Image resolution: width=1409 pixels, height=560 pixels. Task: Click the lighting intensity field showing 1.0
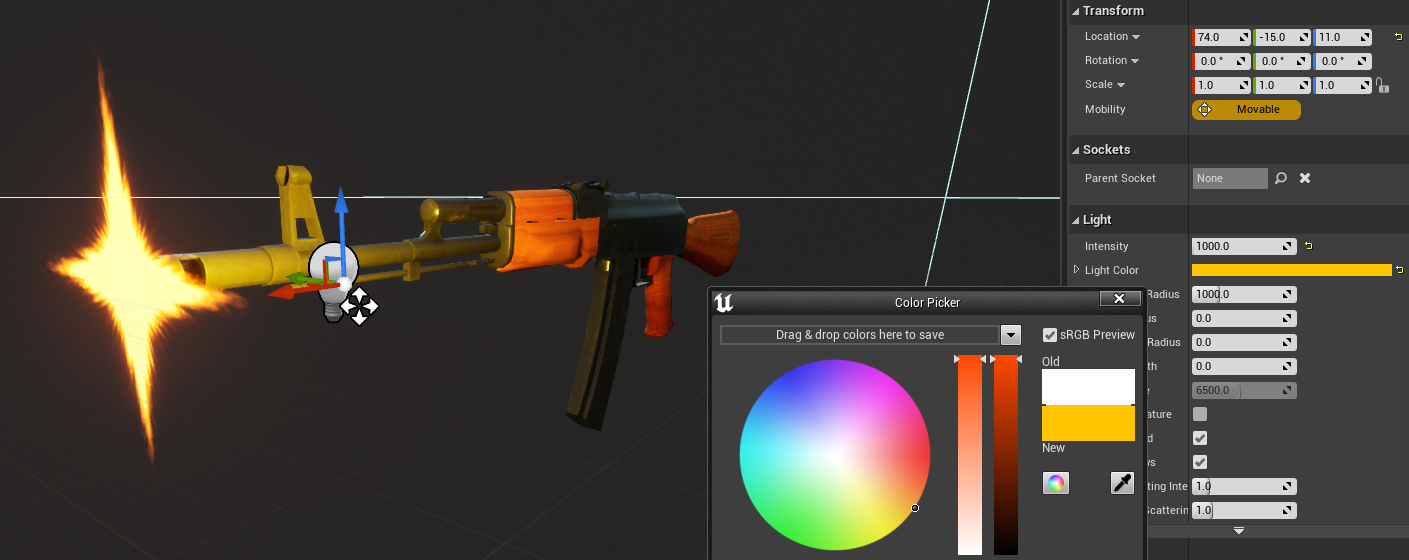click(x=1244, y=486)
